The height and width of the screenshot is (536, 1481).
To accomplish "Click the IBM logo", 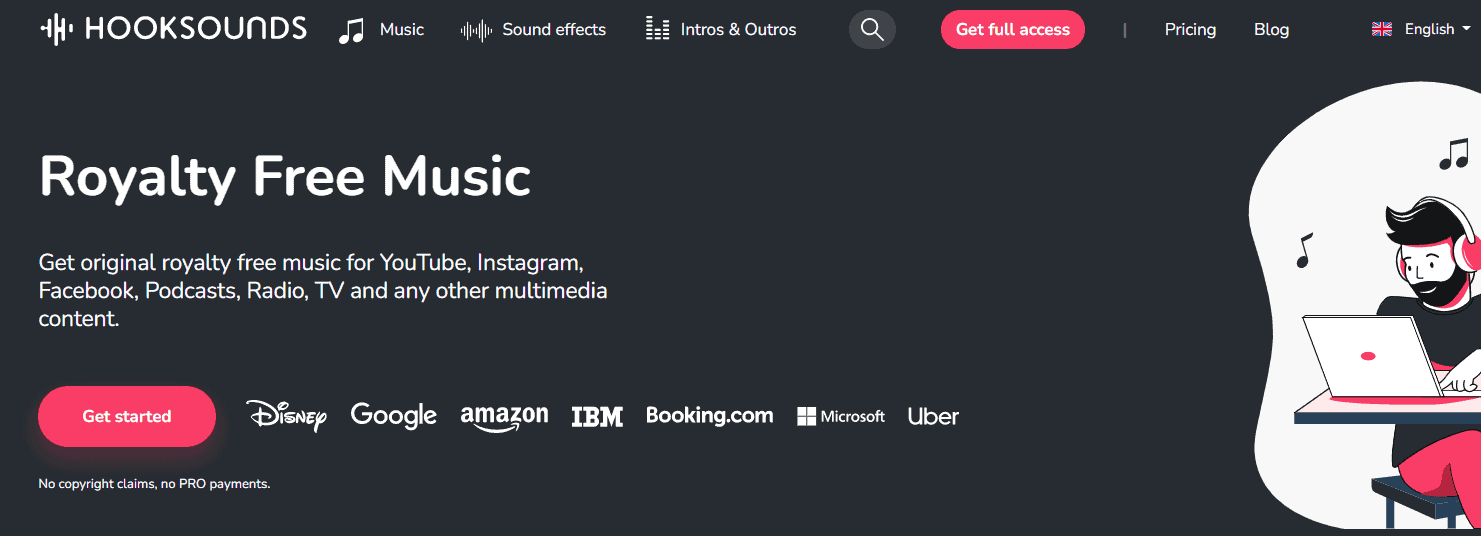I will click(597, 417).
